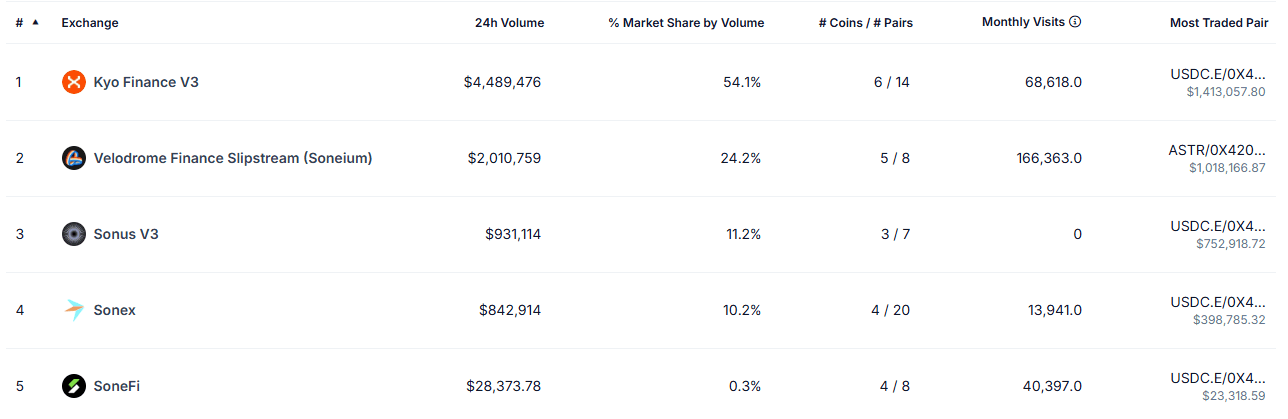
Task: Click the ASTR/0X420... most traded pair
Action: tap(1216, 150)
